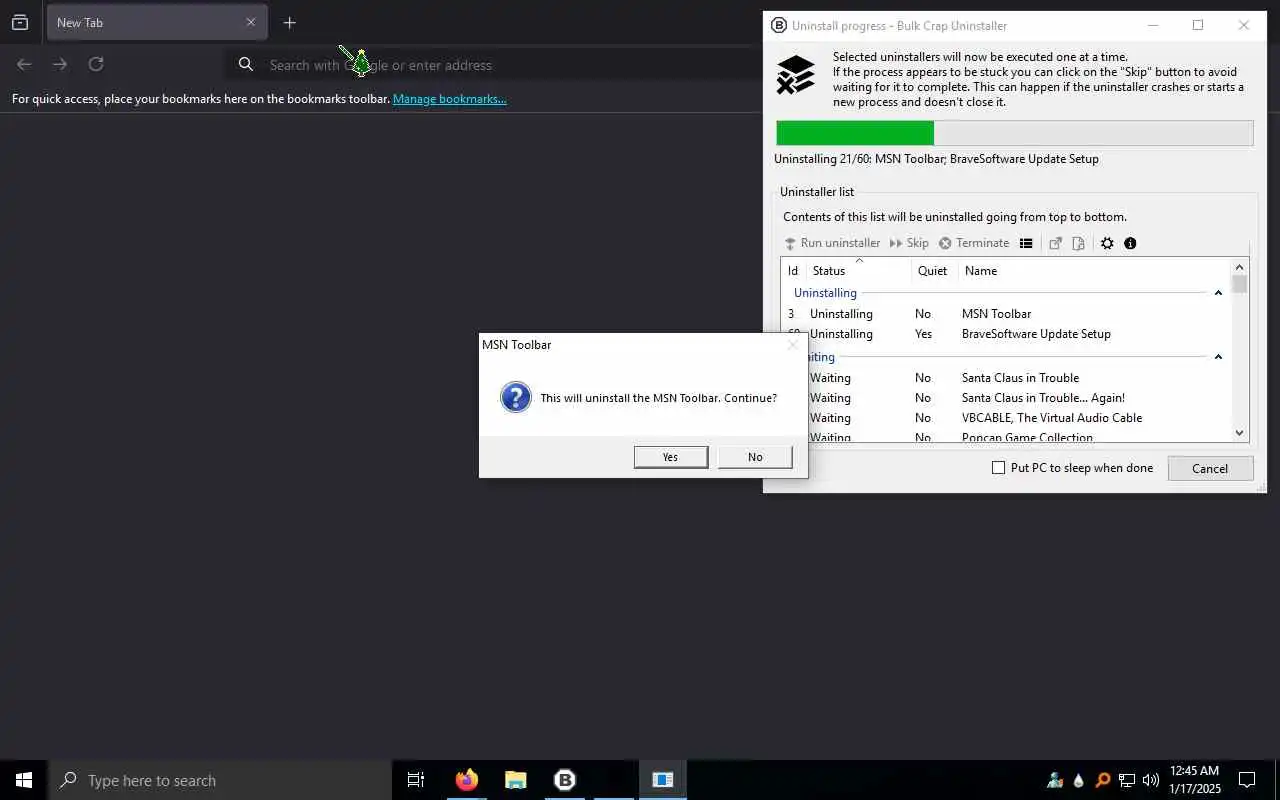1280x800 pixels.
Task: Click the taskbar Type here to search box
Action: (220, 780)
